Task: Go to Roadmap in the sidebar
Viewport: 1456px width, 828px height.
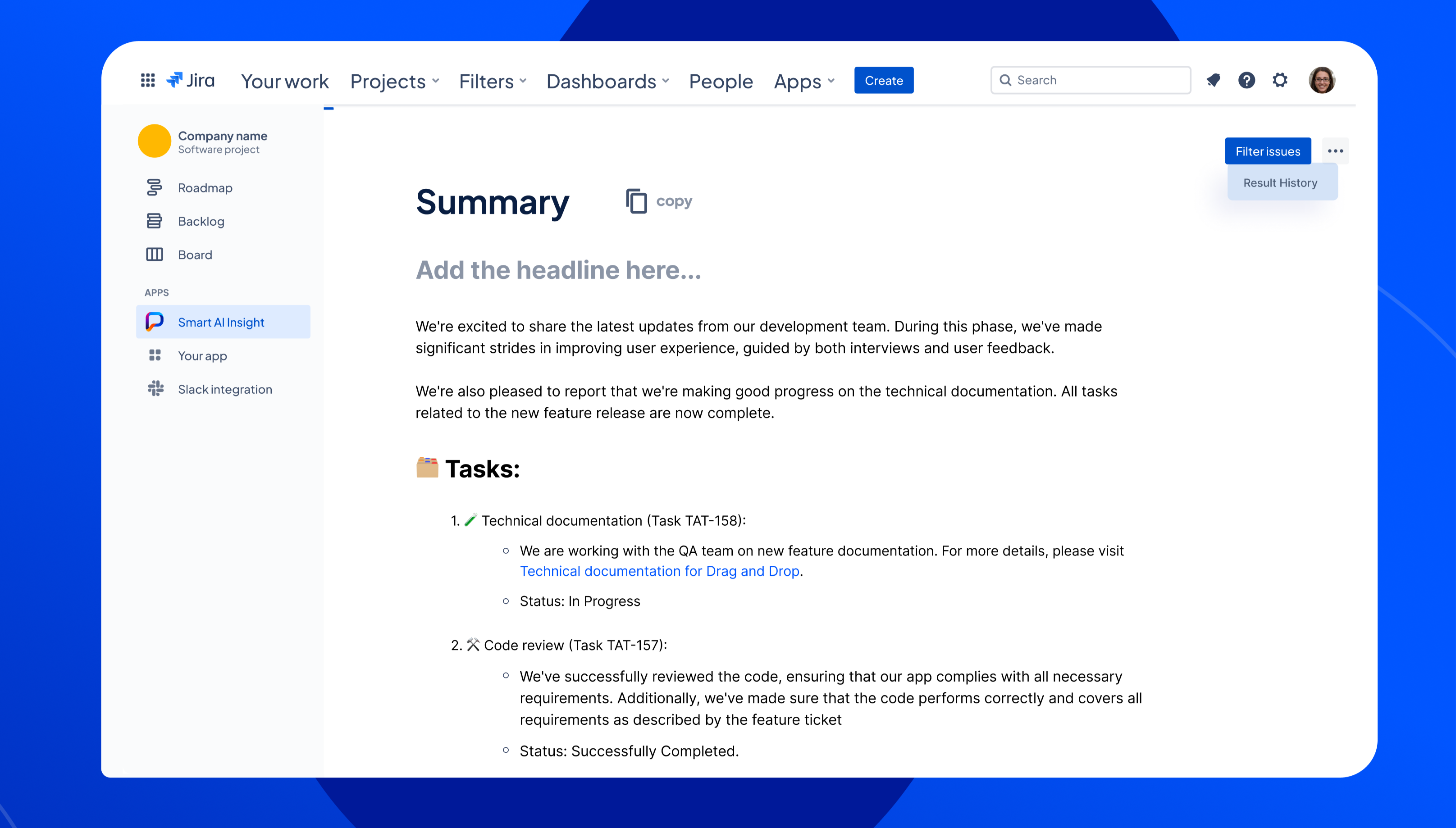Action: pyautogui.click(x=205, y=188)
